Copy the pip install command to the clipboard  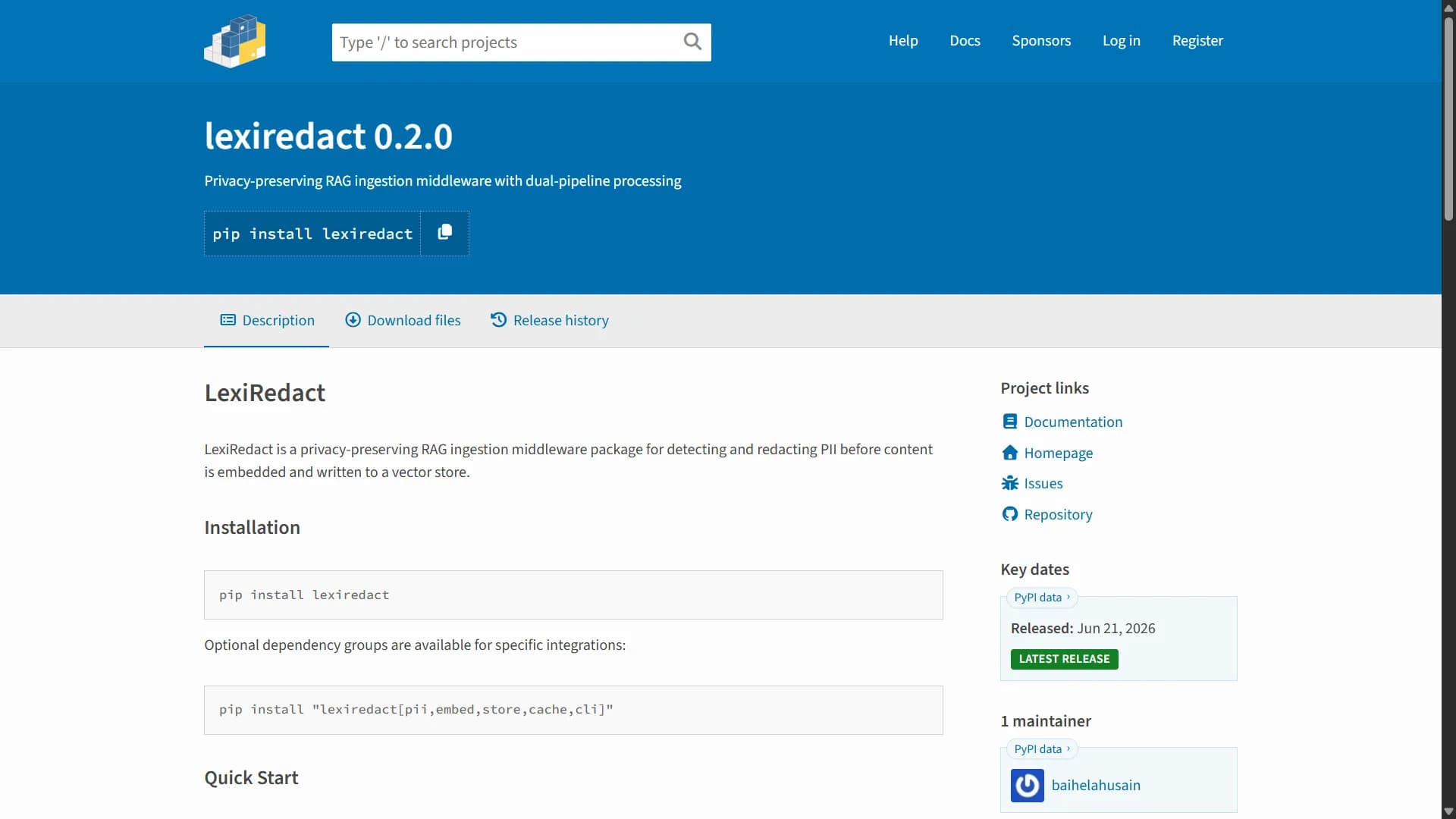445,233
